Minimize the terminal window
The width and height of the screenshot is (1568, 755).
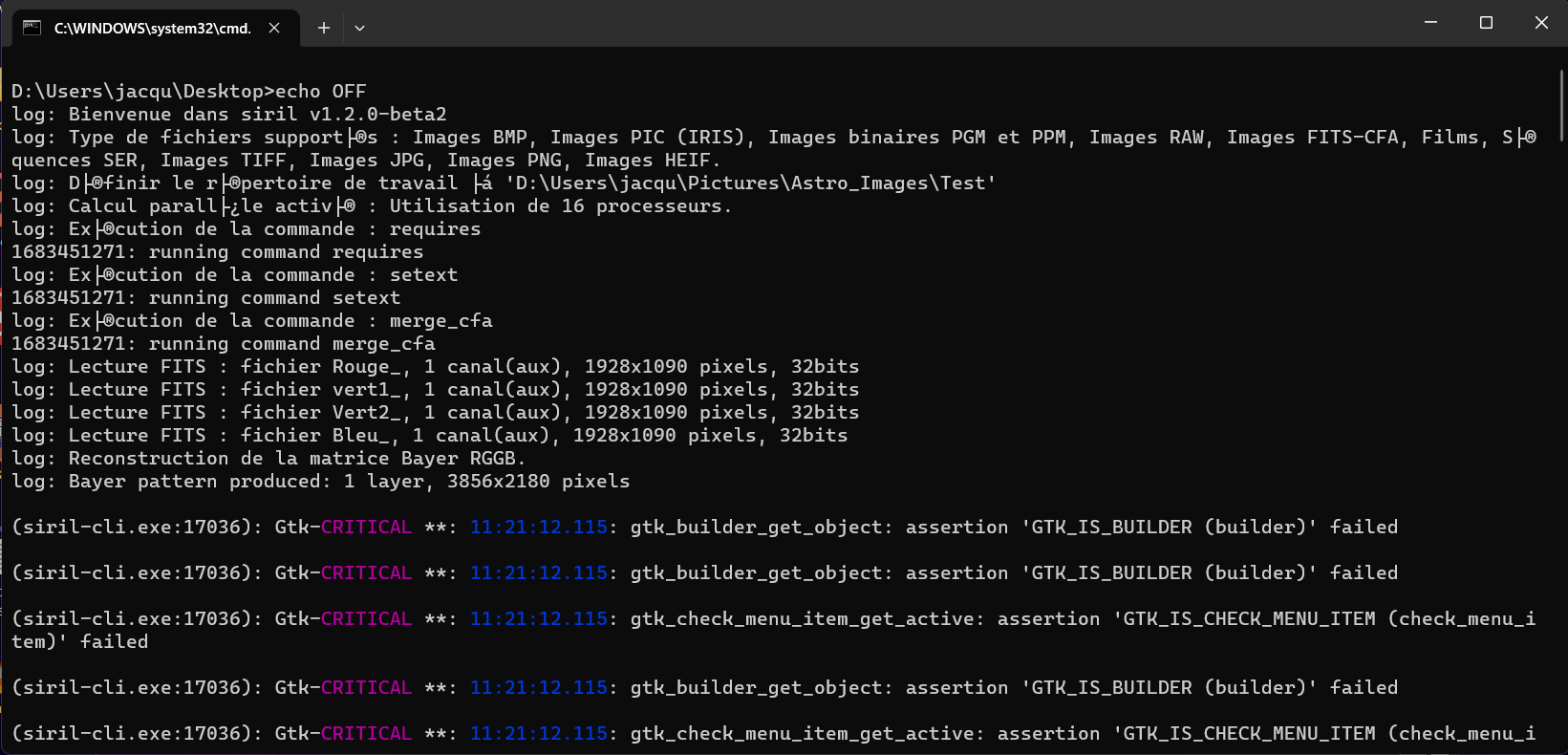pos(1430,22)
